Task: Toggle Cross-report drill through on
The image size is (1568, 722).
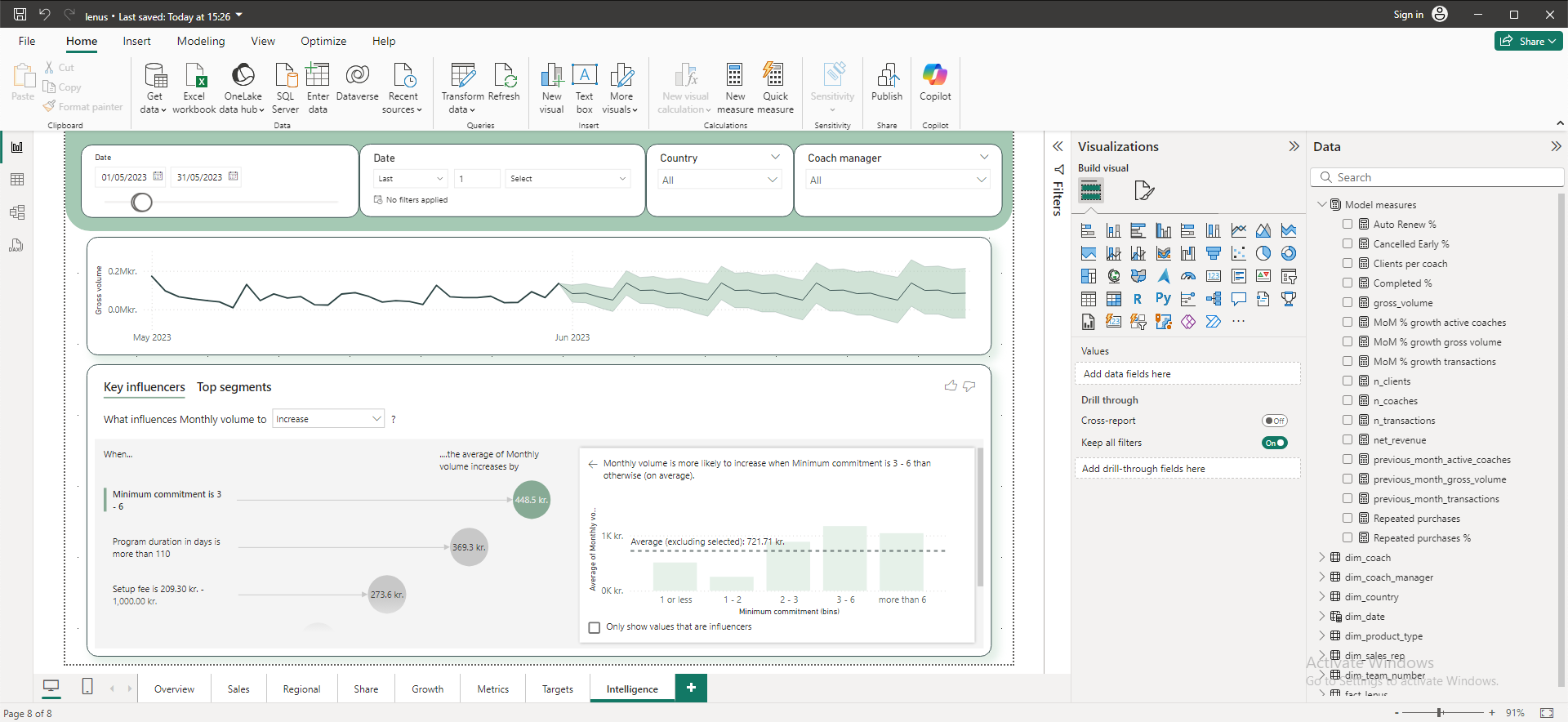Action: [1274, 421]
